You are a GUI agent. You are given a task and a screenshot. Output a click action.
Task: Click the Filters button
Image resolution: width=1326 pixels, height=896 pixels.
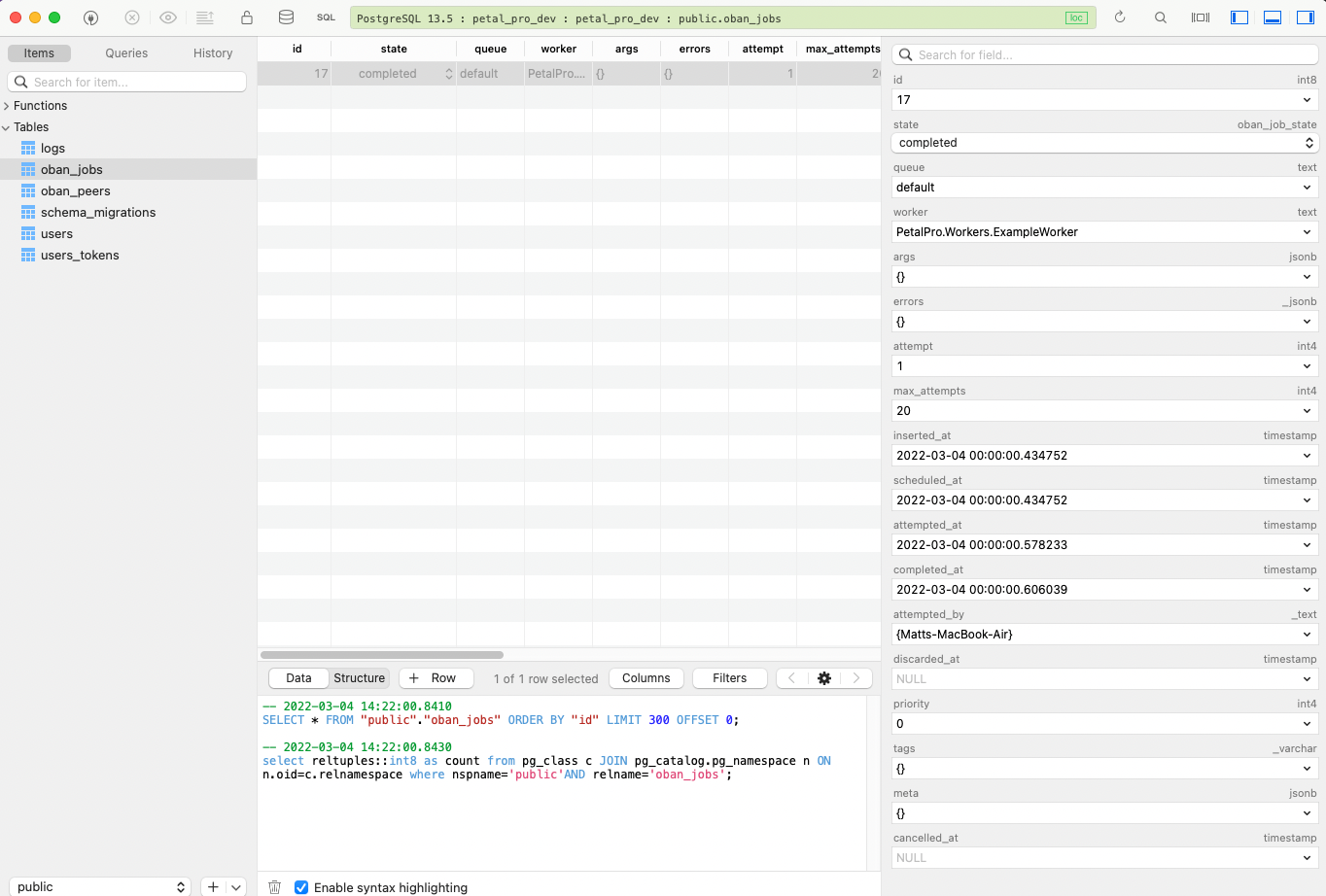coord(729,678)
